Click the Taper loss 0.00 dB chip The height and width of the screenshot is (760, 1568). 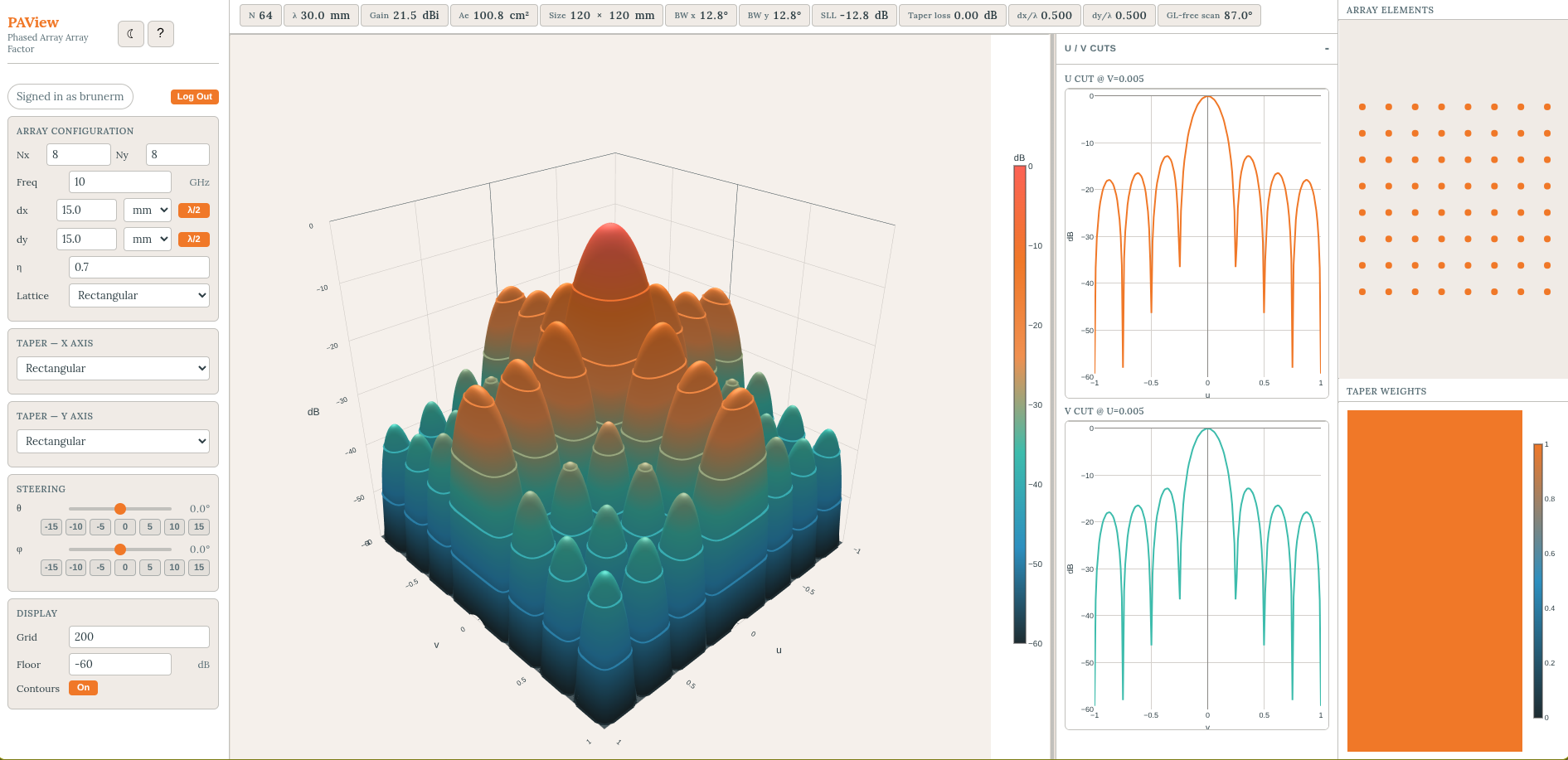[x=952, y=16]
